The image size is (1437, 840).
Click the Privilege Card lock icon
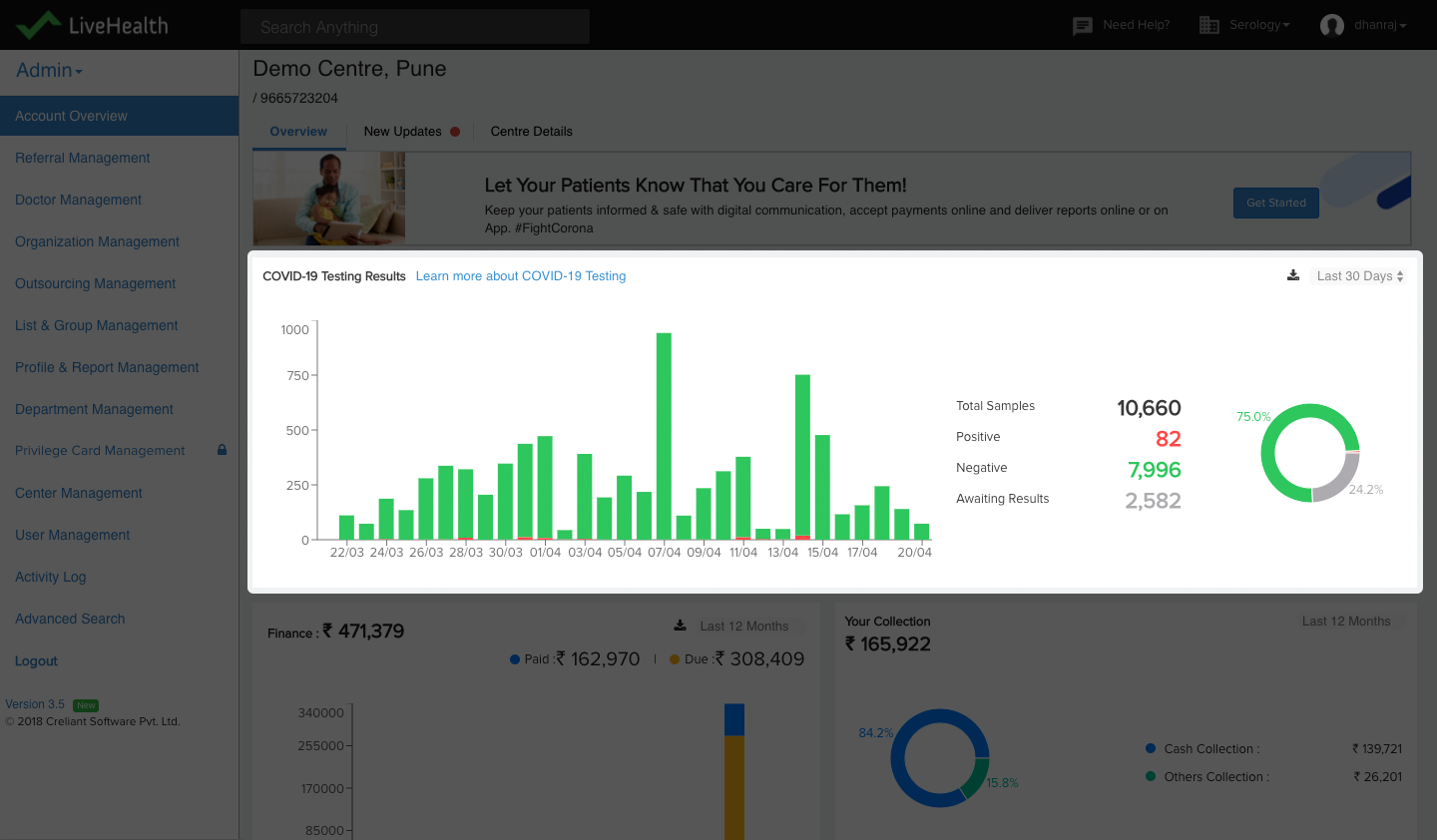tap(222, 450)
